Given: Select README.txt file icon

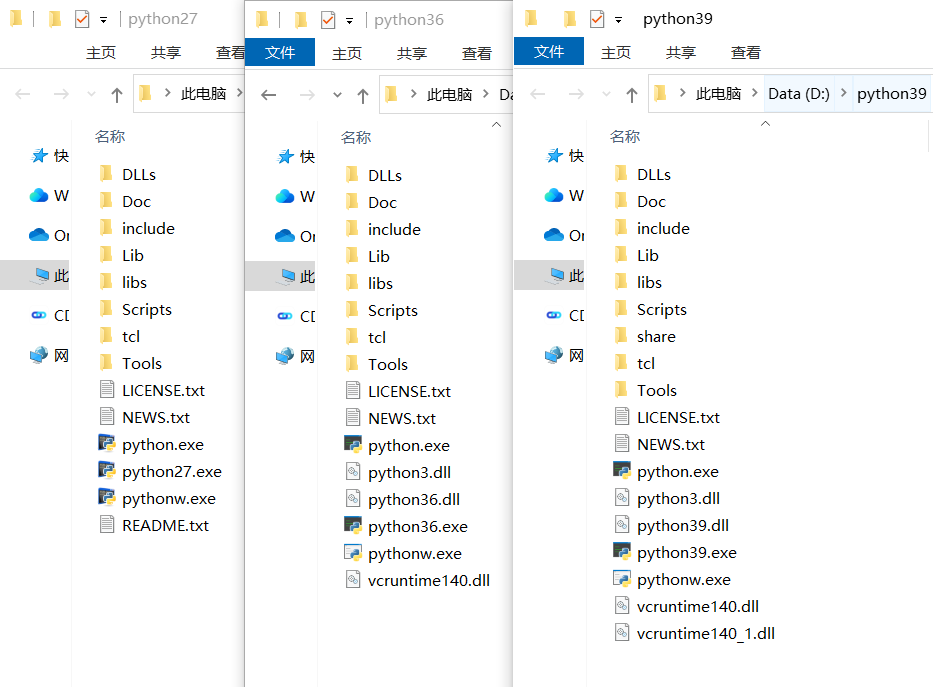Looking at the screenshot, I should [x=107, y=525].
